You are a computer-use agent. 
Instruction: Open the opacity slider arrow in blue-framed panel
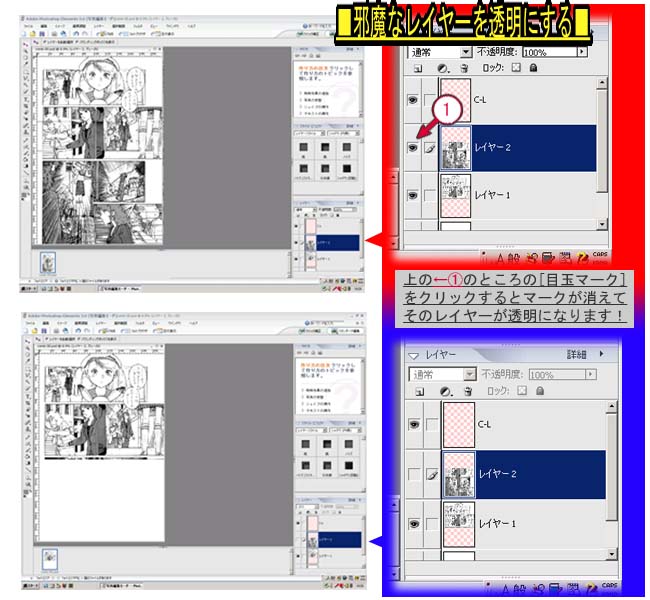point(591,374)
